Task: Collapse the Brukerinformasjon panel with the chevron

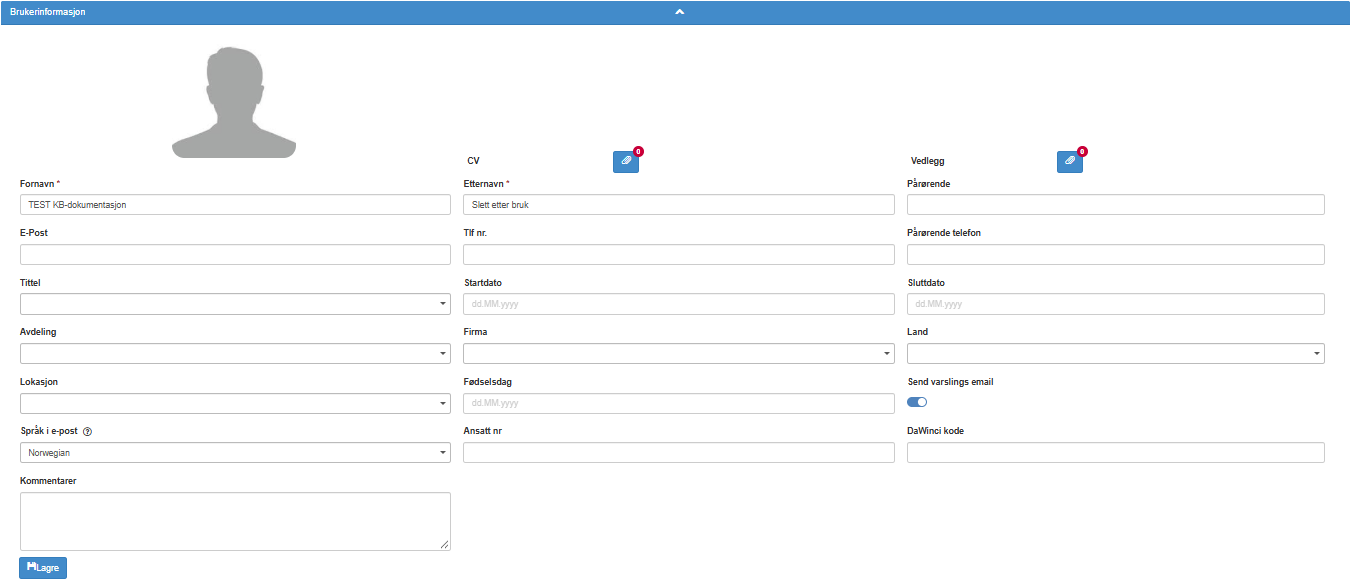Action: click(x=679, y=12)
